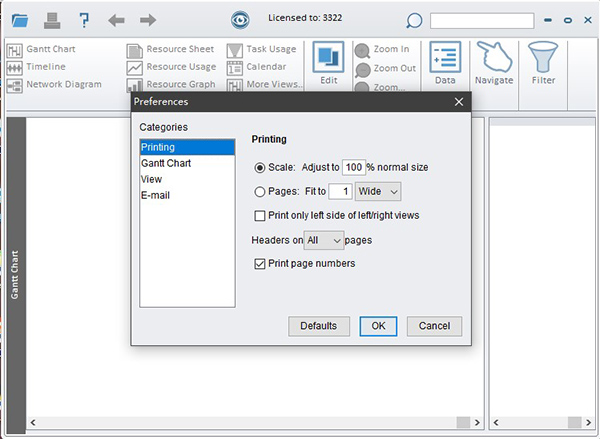Click the search input field

(482, 21)
